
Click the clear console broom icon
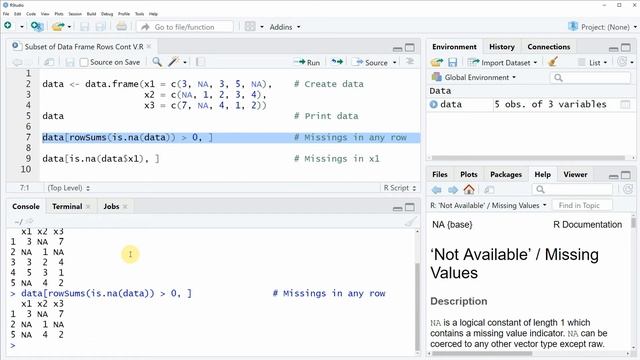(x=411, y=222)
